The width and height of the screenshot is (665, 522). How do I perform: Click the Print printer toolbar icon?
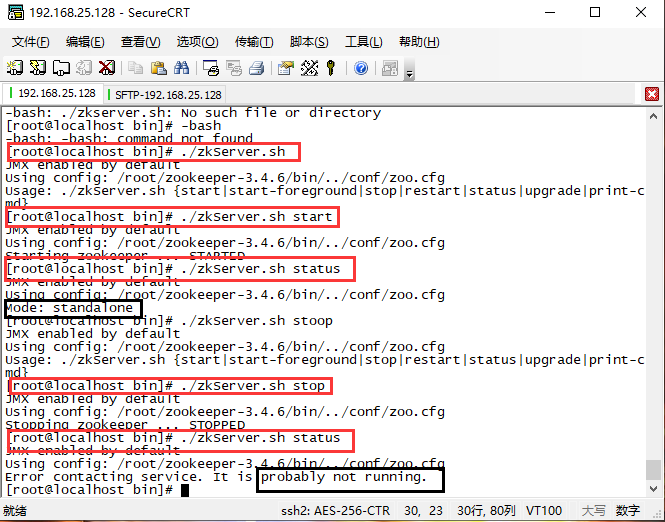coord(257,68)
